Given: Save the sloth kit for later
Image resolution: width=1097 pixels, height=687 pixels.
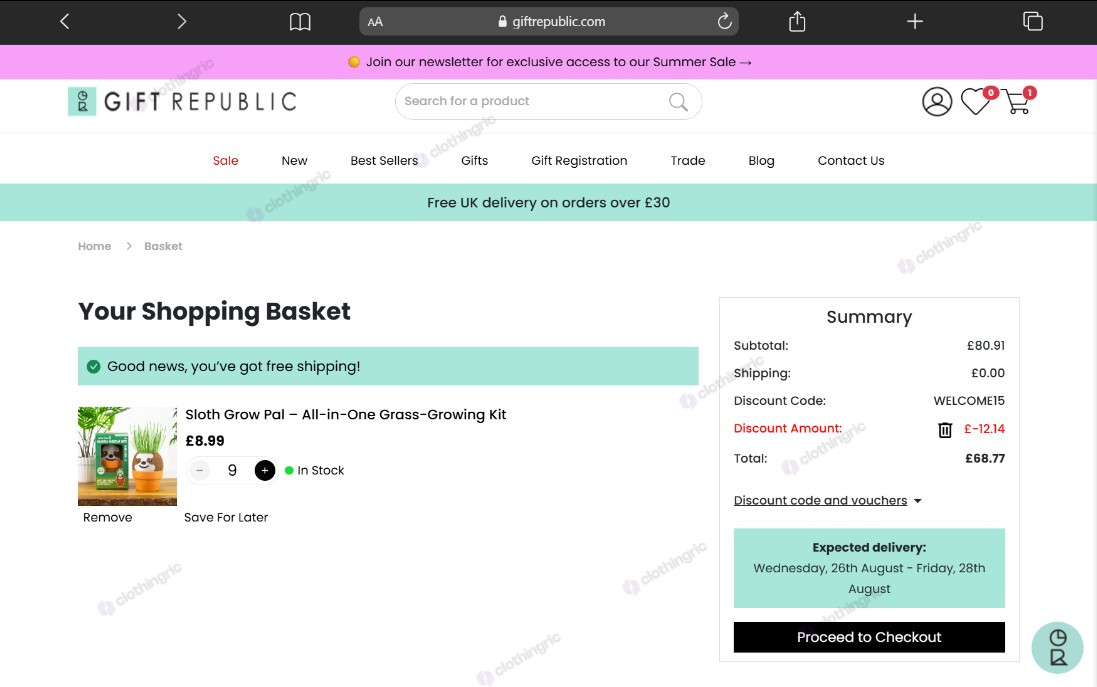Looking at the screenshot, I should pyautogui.click(x=226, y=518).
